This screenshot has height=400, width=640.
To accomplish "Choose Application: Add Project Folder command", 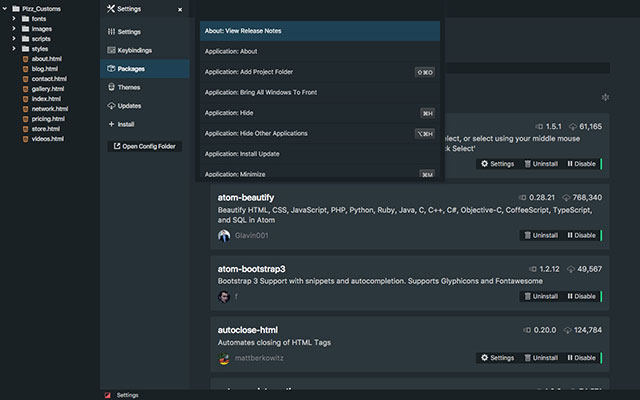I will [x=320, y=72].
